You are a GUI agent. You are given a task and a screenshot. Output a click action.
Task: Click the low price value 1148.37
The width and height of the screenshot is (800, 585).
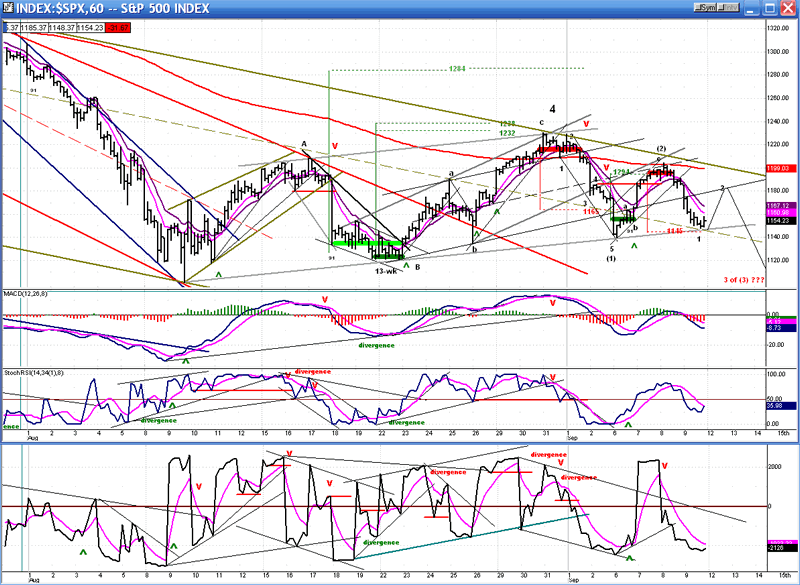point(62,28)
